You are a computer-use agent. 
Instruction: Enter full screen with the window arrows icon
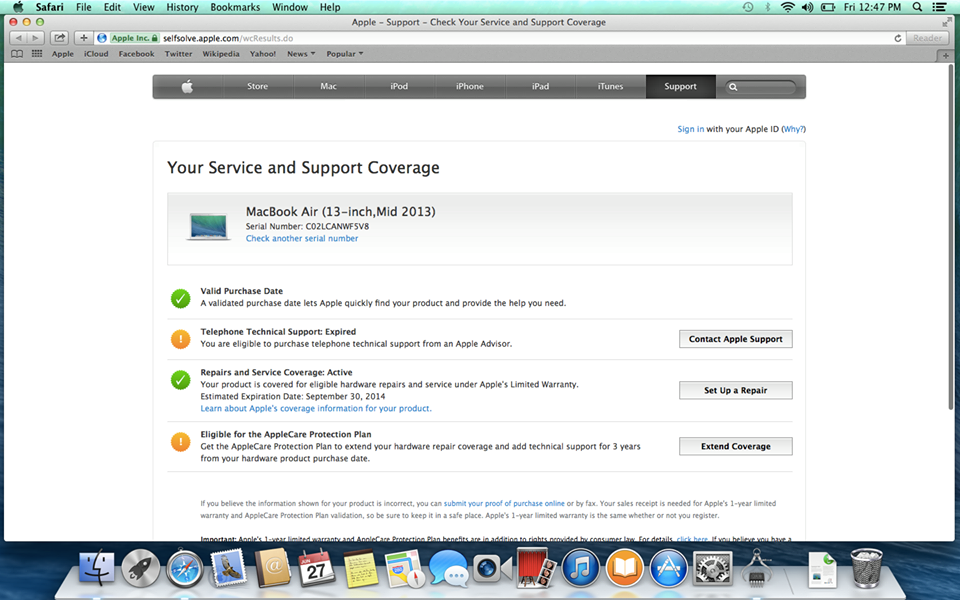point(947,22)
